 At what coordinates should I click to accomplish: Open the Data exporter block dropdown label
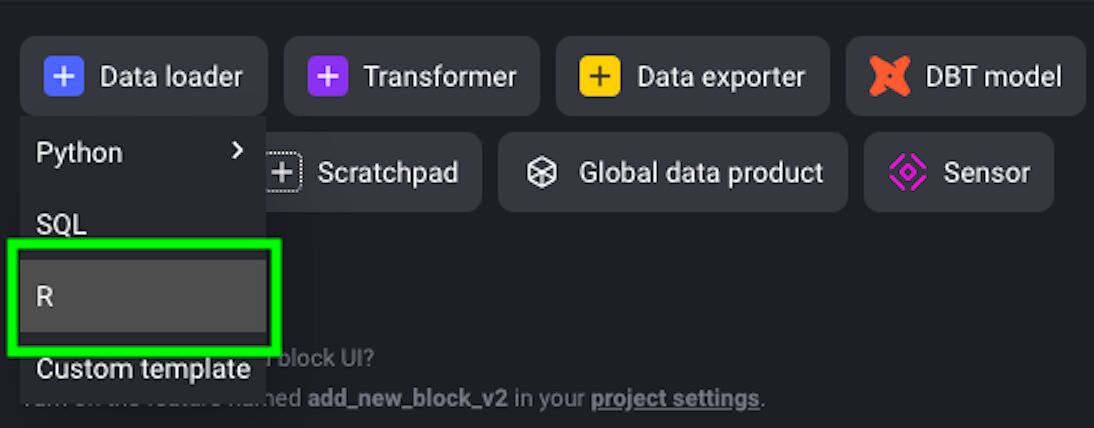pyautogui.click(x=721, y=76)
